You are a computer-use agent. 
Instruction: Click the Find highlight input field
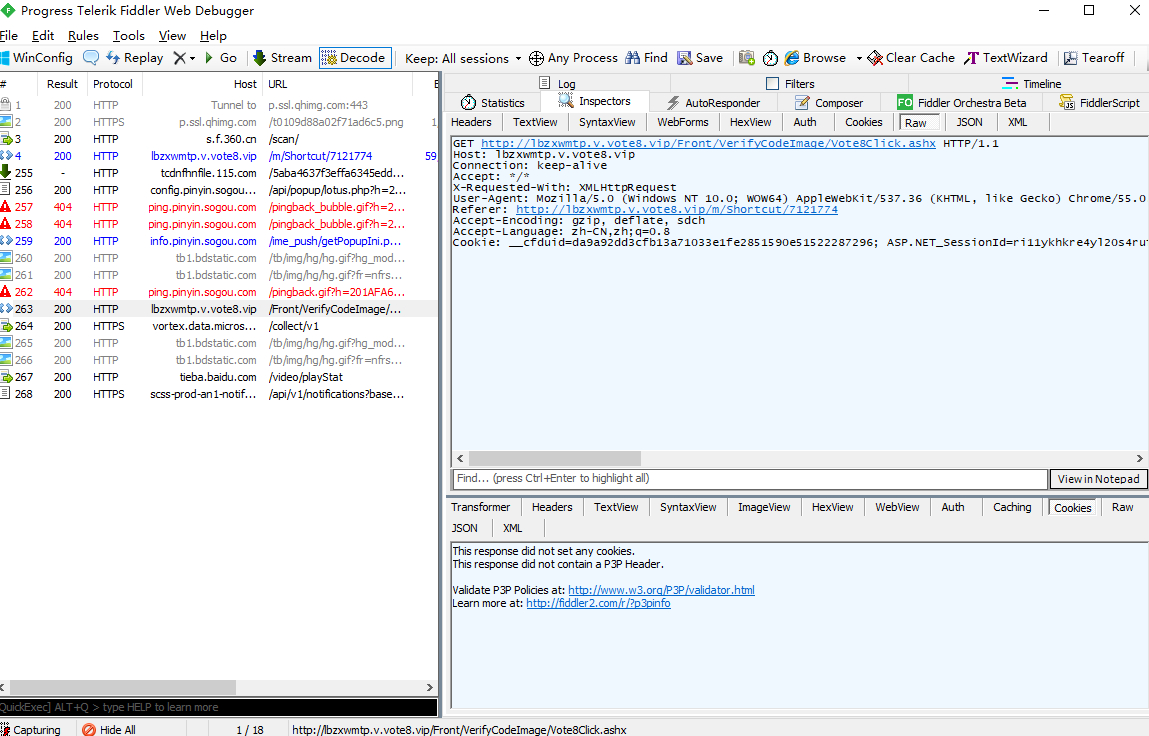[x=750, y=479]
